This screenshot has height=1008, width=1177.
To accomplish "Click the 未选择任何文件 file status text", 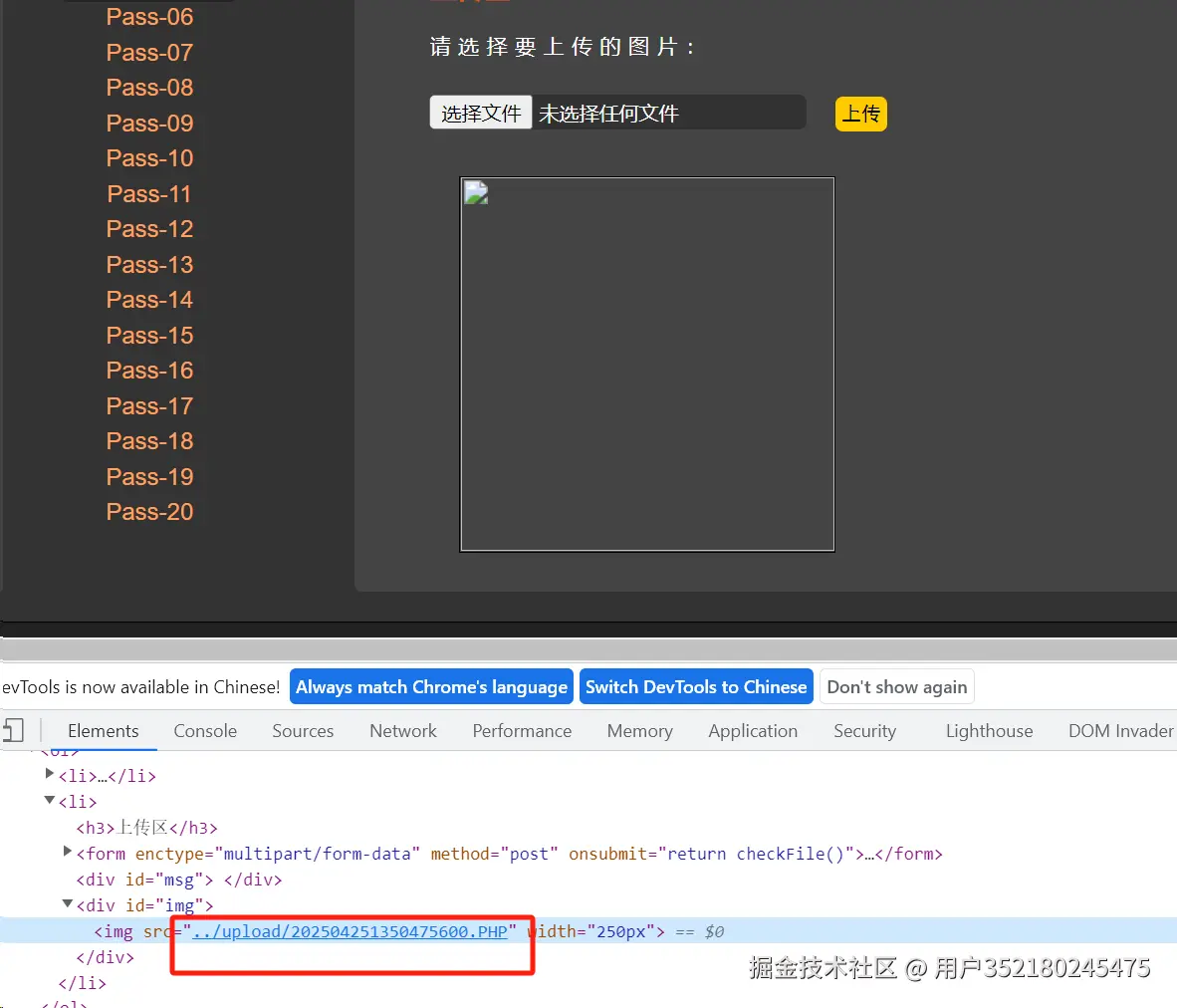I will click(608, 114).
